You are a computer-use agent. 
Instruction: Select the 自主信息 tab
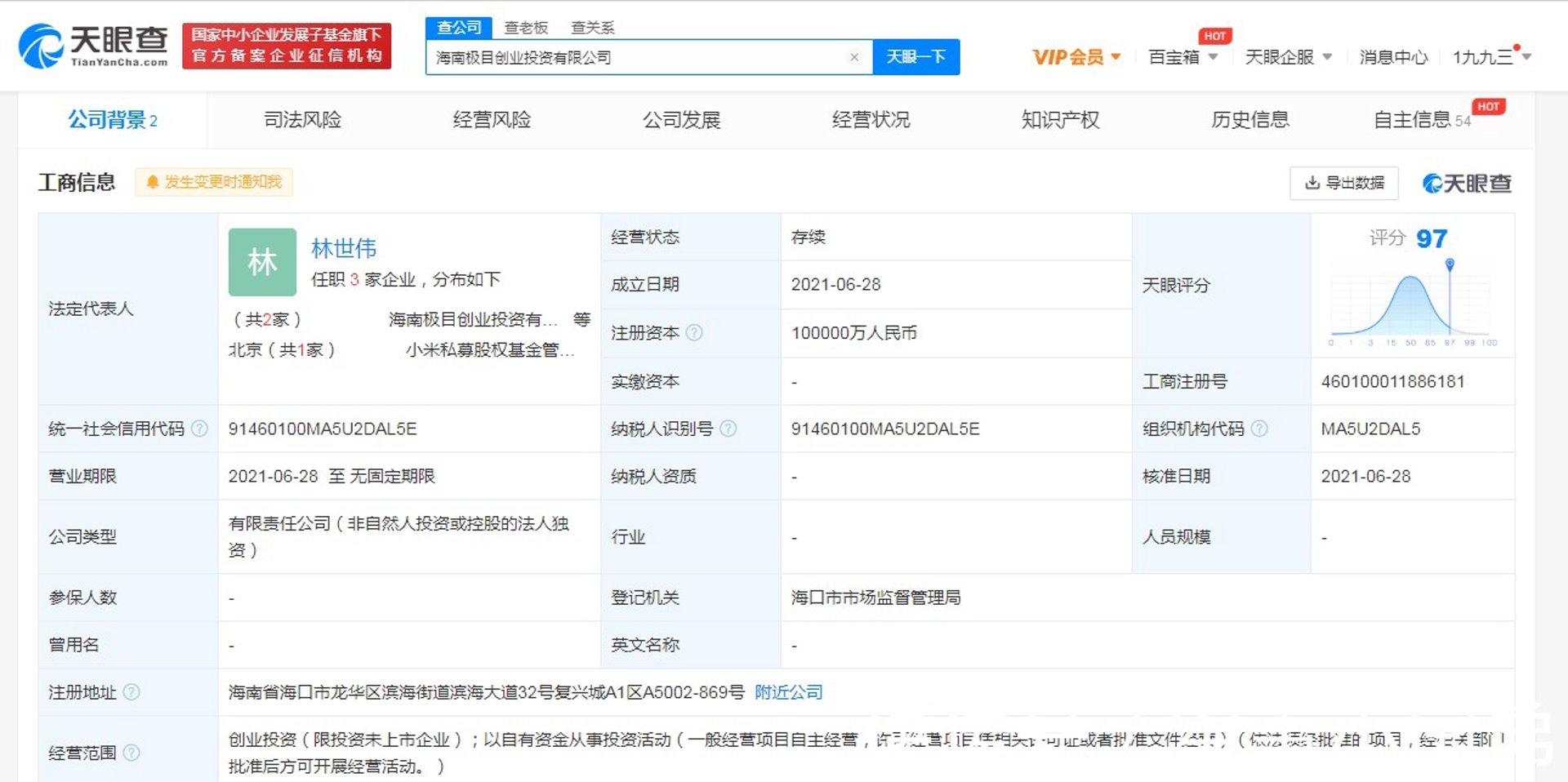pos(1422,120)
